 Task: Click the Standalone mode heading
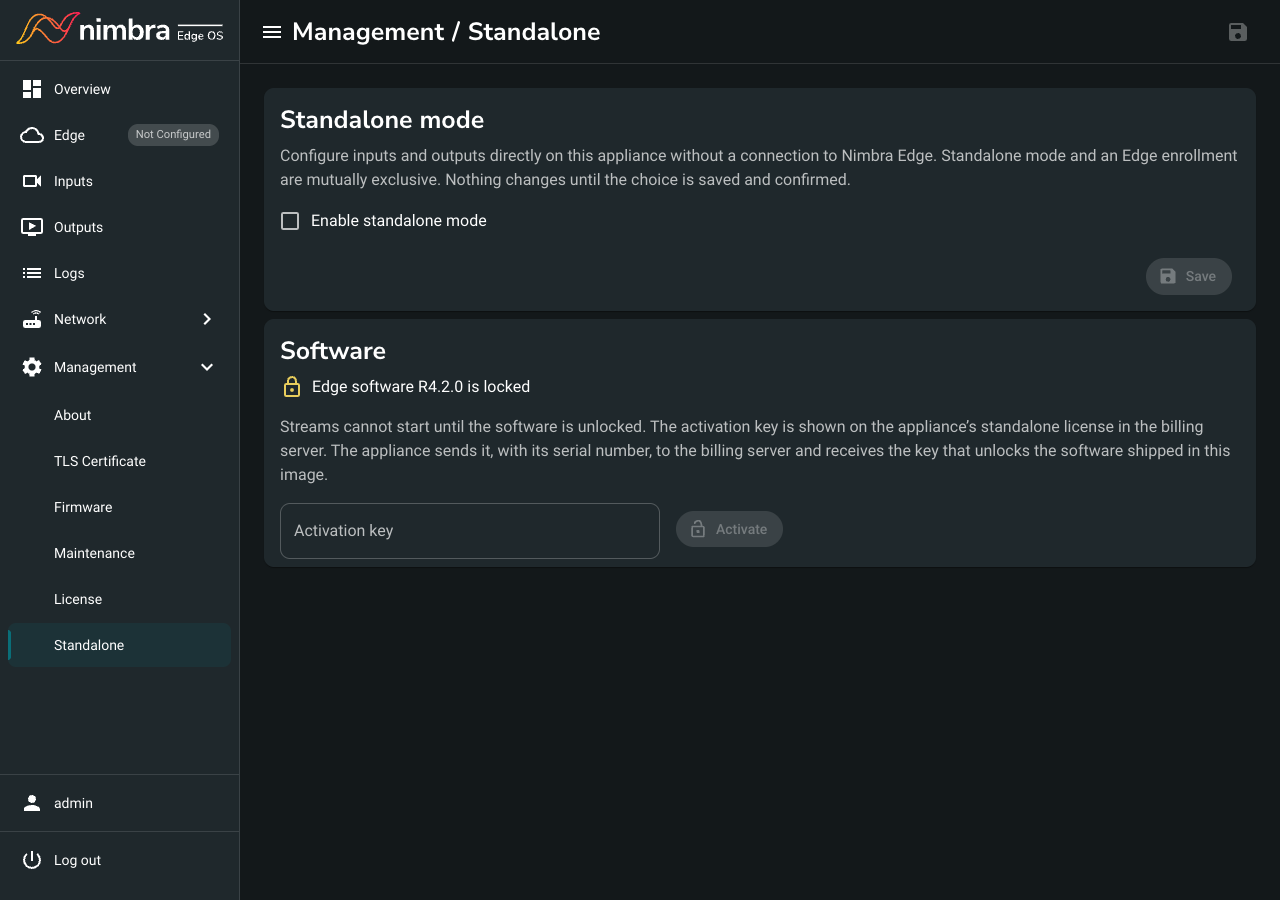tap(382, 120)
